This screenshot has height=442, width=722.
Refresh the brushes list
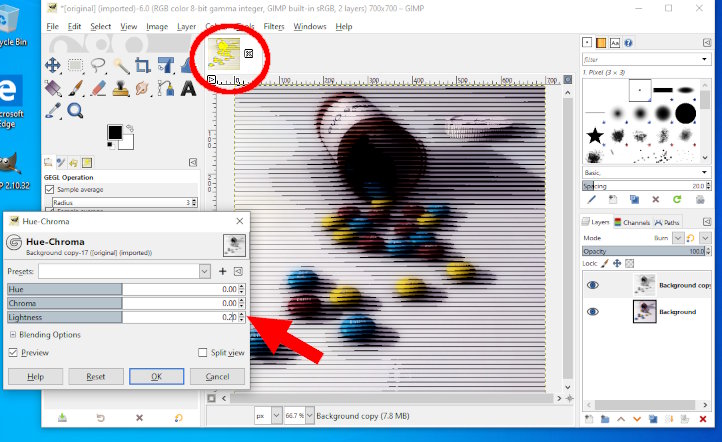(677, 199)
